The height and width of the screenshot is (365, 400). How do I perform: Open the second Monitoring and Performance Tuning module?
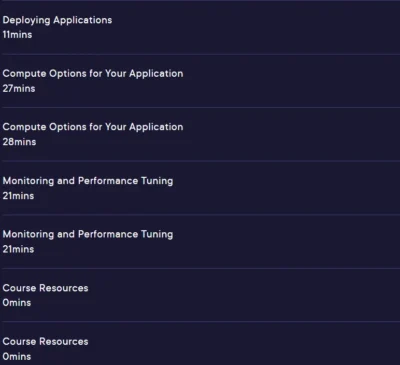pyautogui.click(x=88, y=234)
